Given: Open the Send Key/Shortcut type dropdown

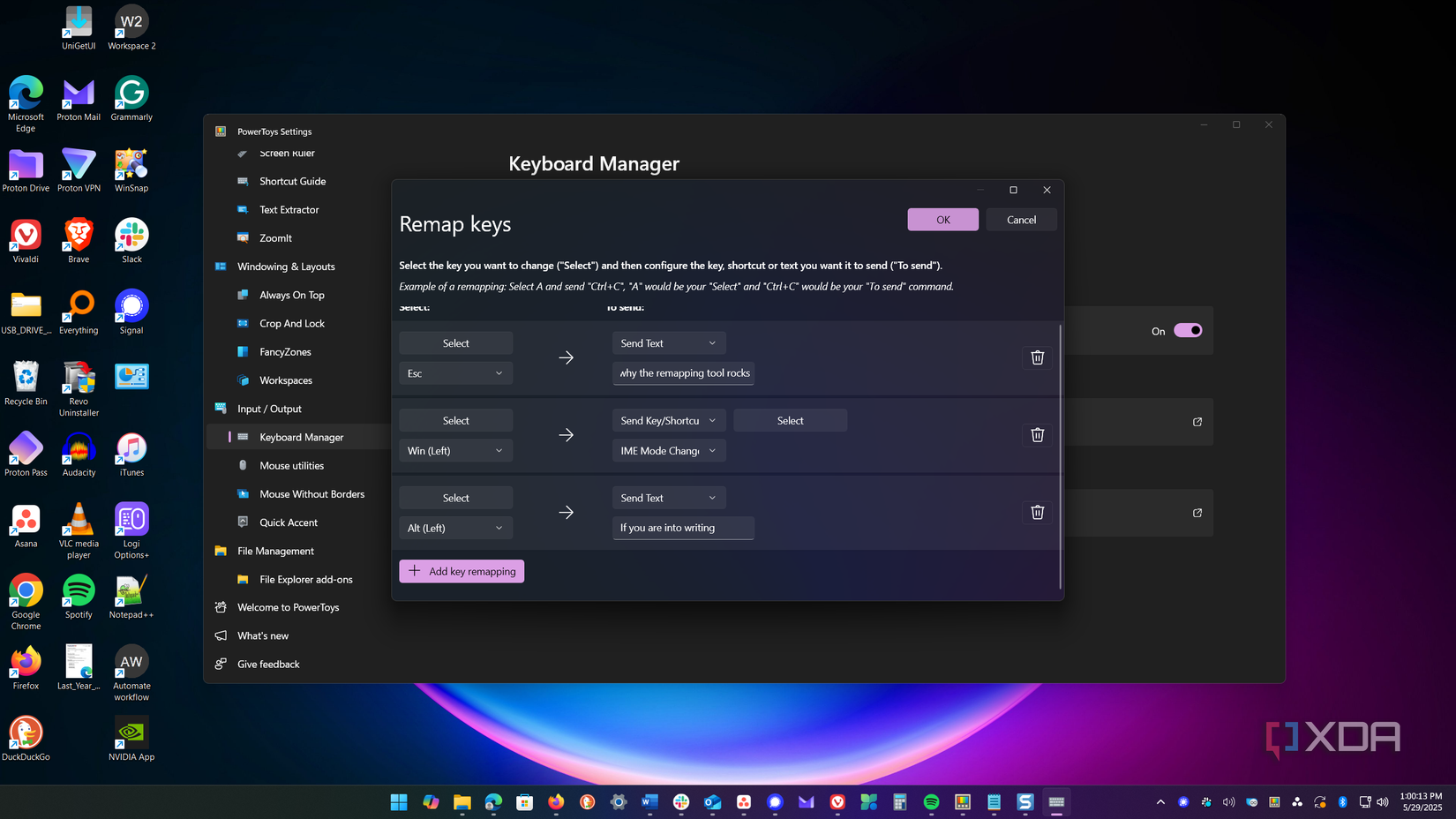Looking at the screenshot, I should [x=668, y=421].
